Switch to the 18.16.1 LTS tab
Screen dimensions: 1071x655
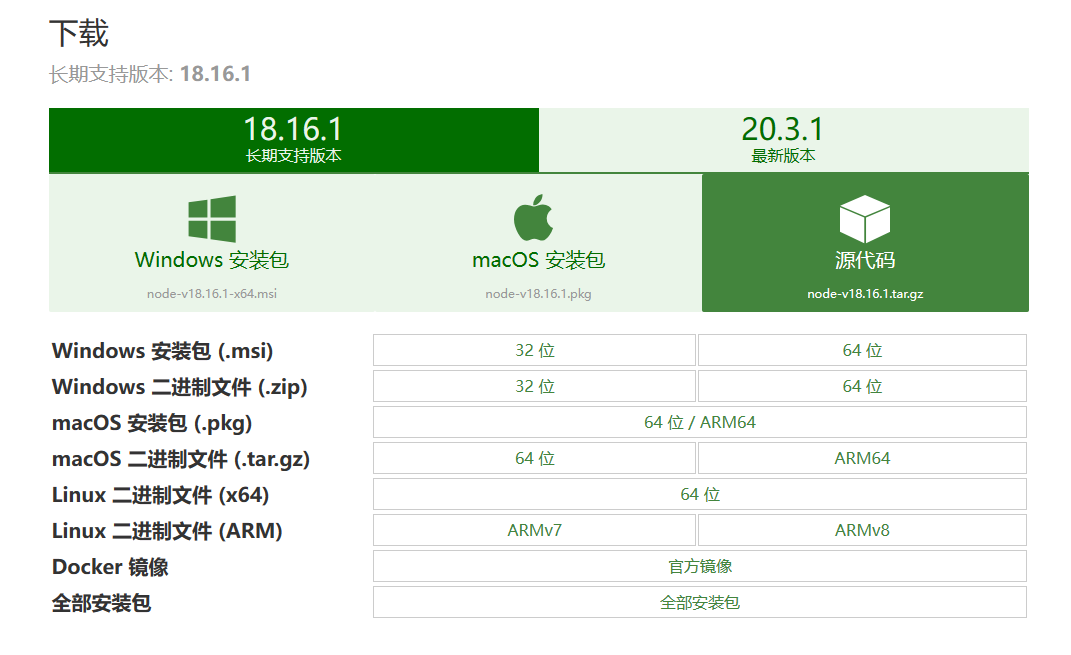click(294, 140)
